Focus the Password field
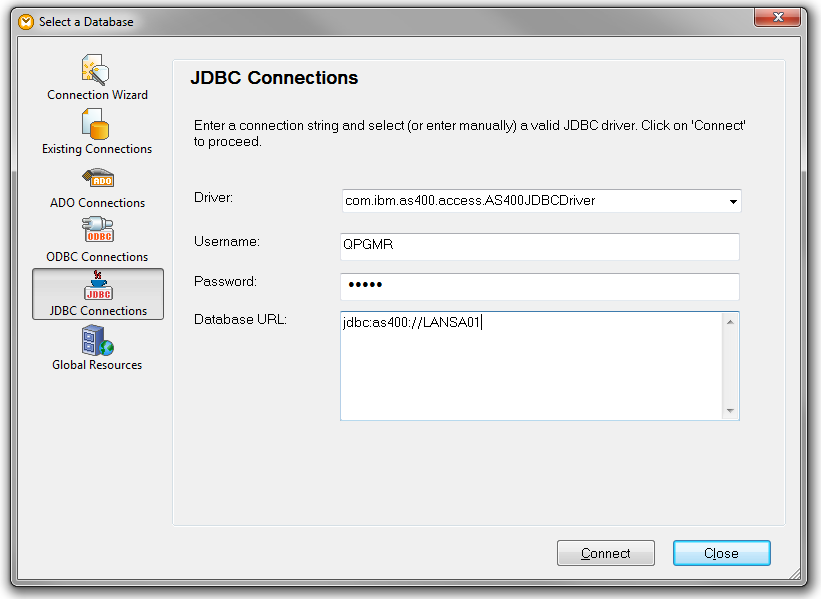Viewport: 821px width, 599px height. click(x=539, y=287)
